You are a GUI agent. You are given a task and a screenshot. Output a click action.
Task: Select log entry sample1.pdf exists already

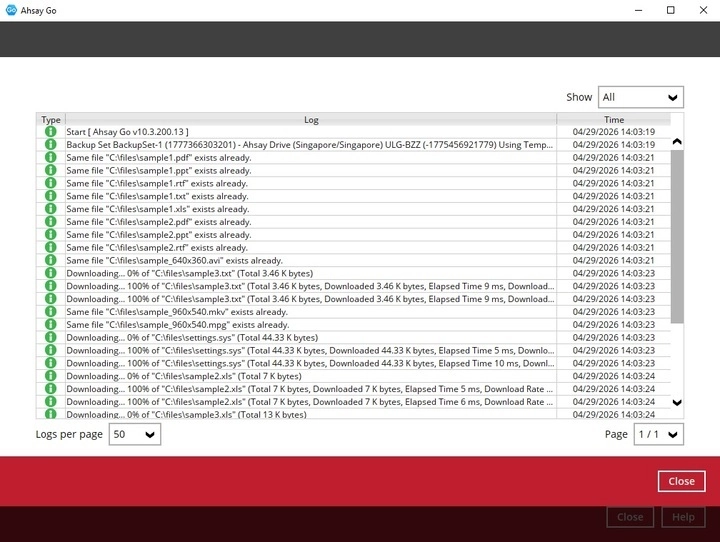click(x=159, y=158)
